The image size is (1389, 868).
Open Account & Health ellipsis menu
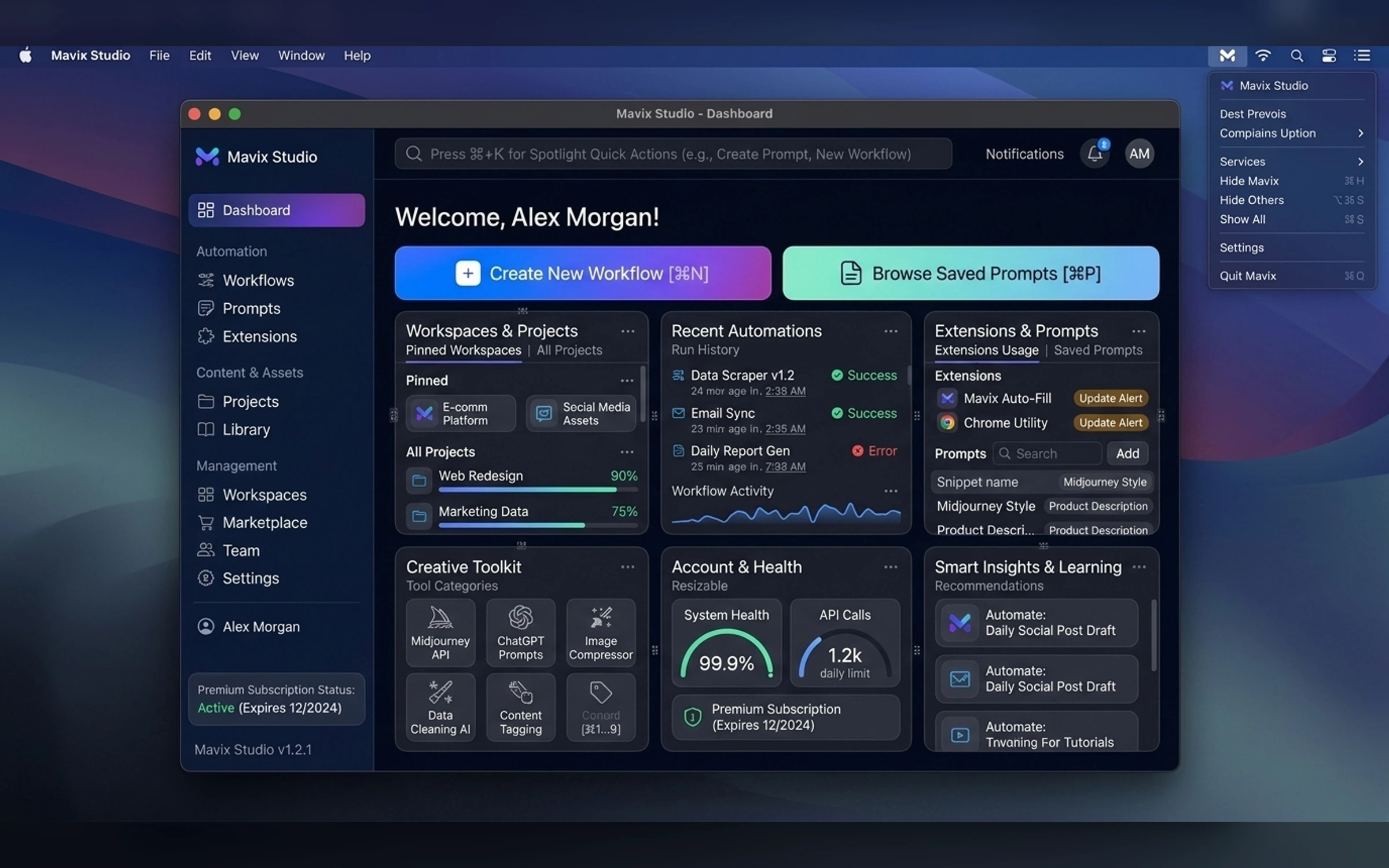tap(891, 567)
